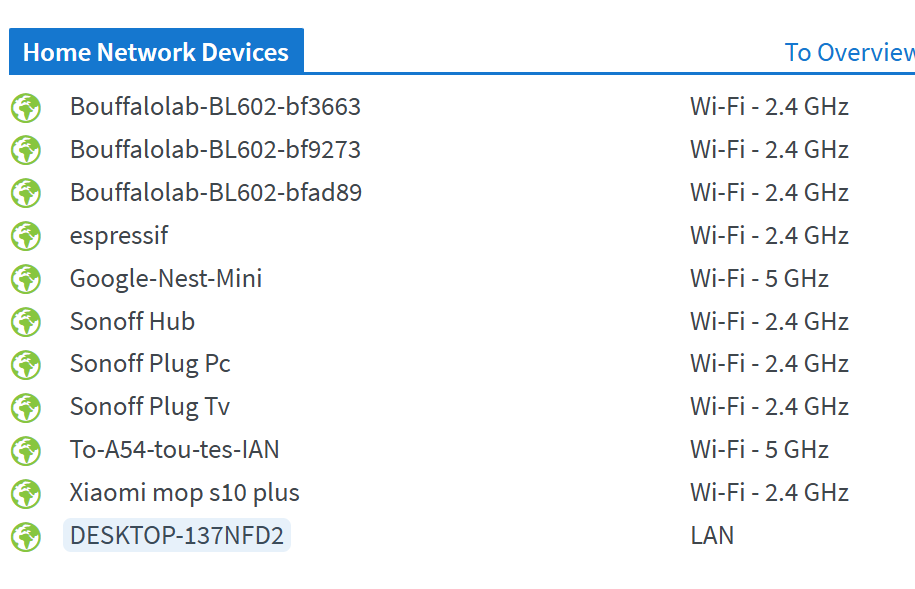Select the Sonoff Hub device name

tap(132, 322)
